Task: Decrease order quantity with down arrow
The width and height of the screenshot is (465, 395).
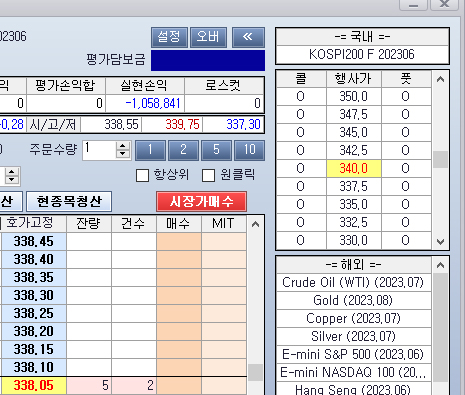Action: coord(123,154)
